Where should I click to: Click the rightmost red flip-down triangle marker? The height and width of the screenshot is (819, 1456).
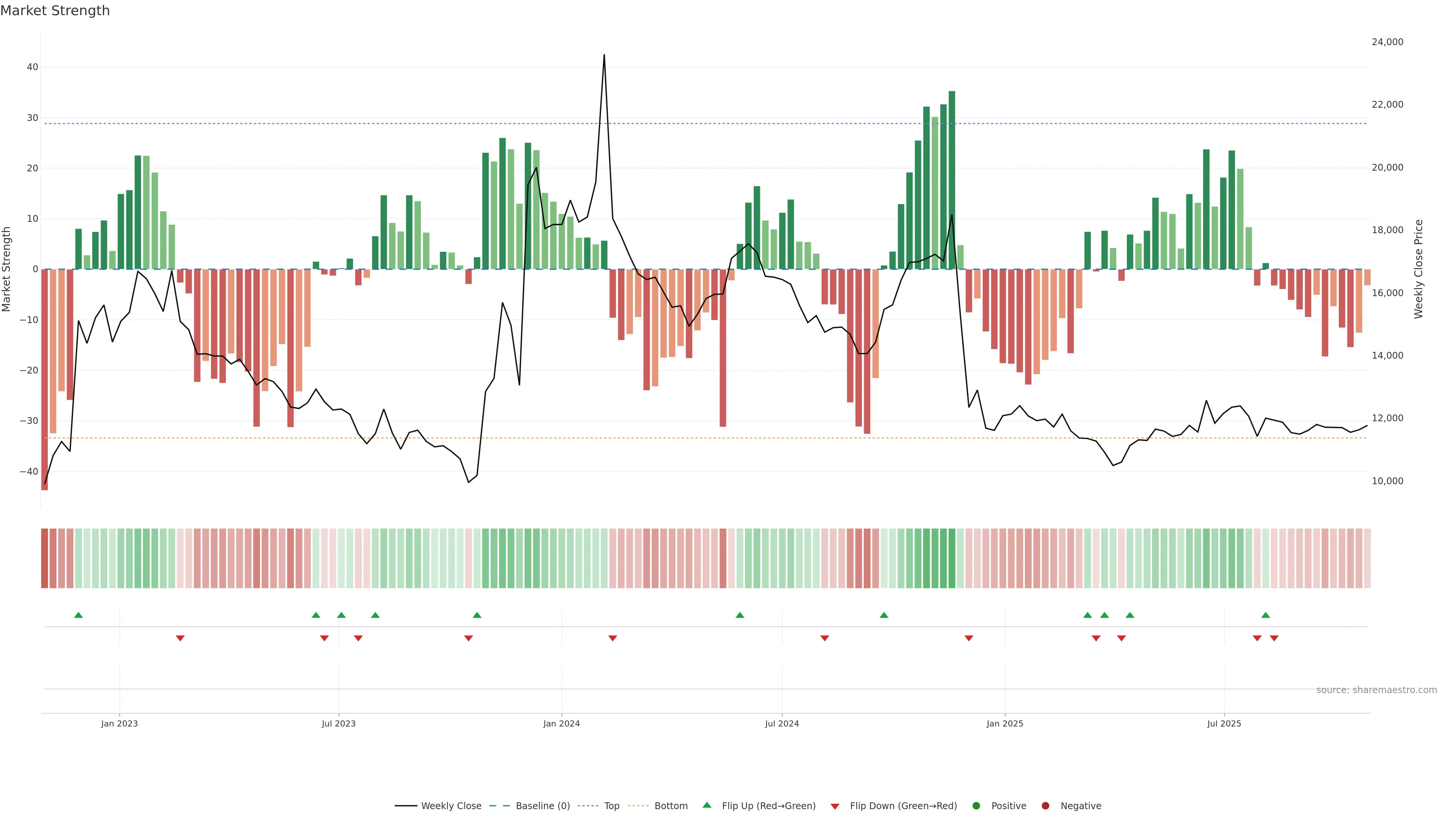point(1274,638)
